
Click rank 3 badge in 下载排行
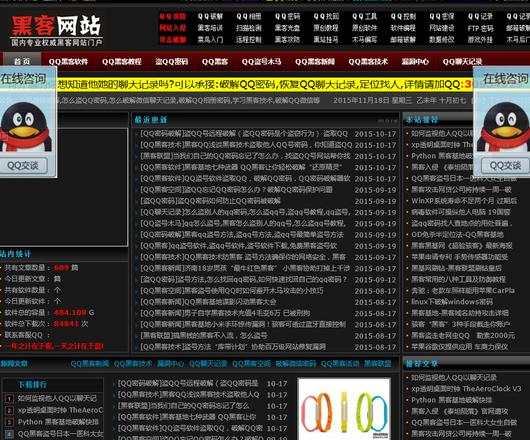point(9,422)
